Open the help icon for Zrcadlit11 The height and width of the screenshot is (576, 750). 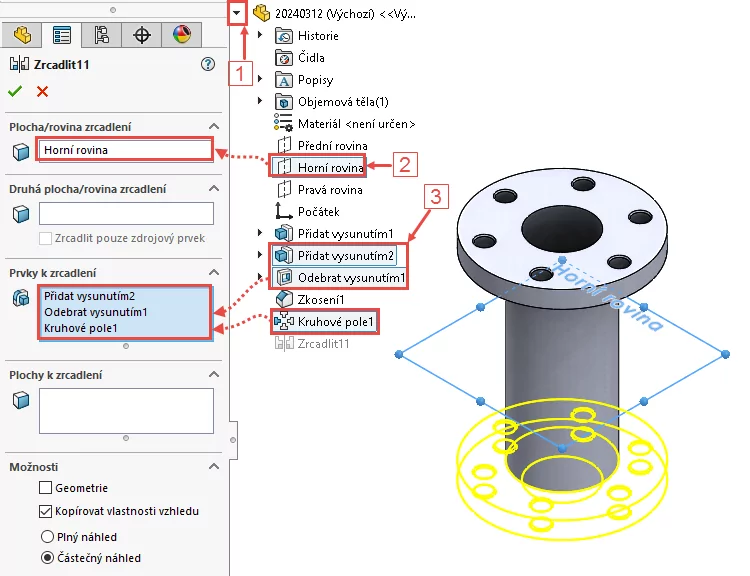[x=208, y=64]
